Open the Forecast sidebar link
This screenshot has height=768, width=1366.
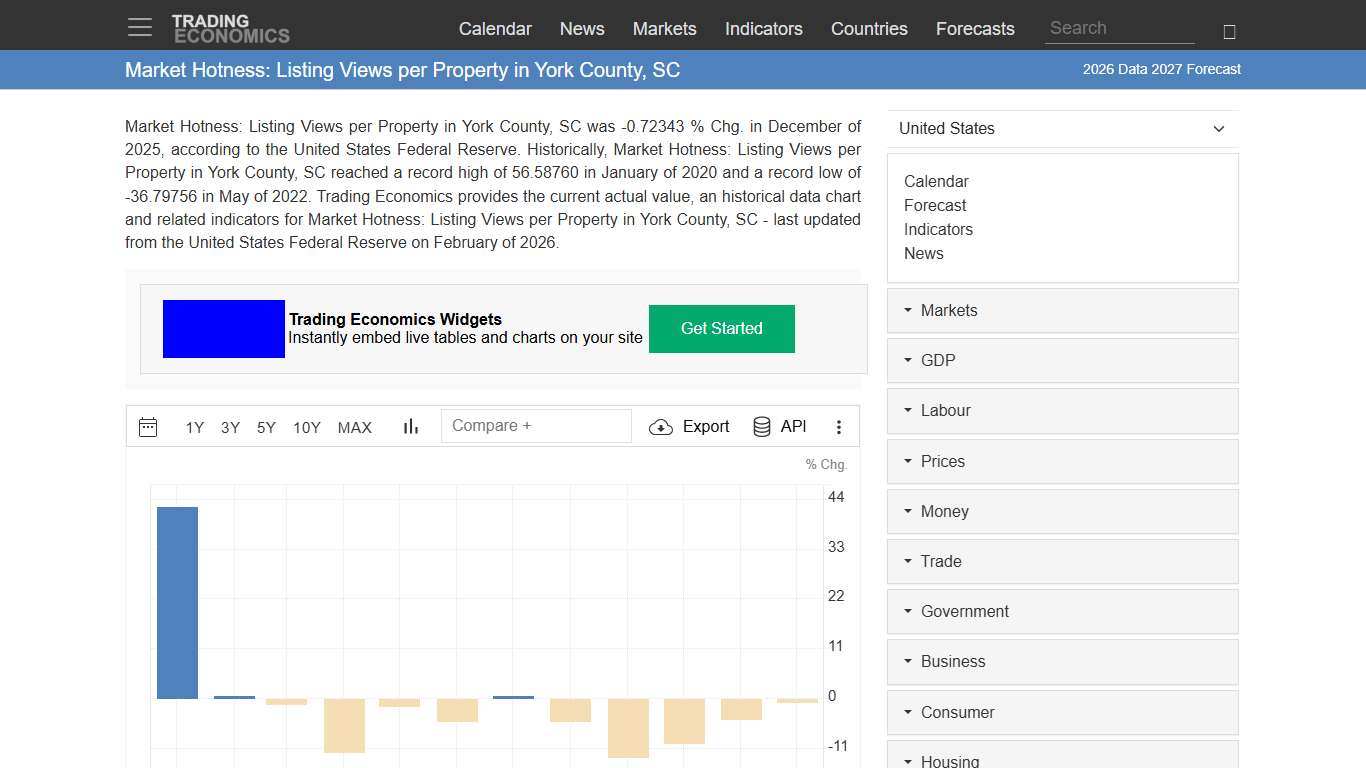(x=935, y=205)
